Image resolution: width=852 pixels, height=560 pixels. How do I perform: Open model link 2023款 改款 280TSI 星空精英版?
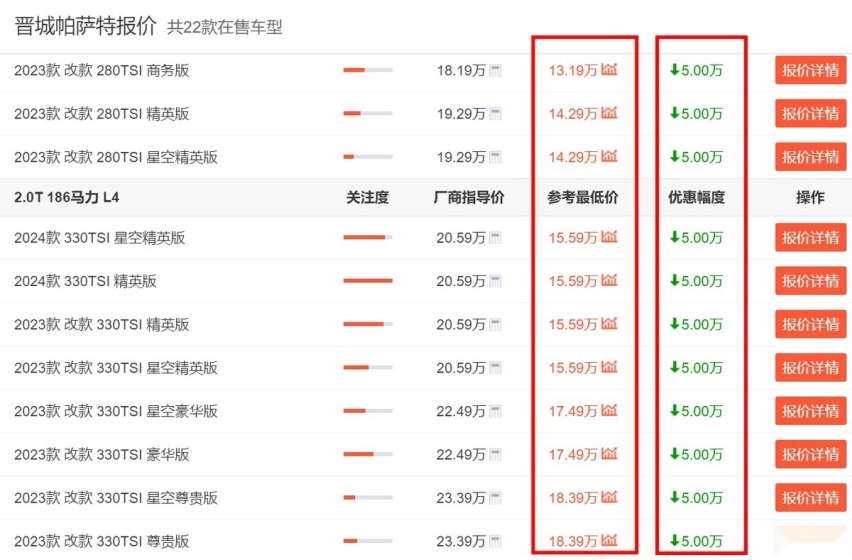click(116, 158)
